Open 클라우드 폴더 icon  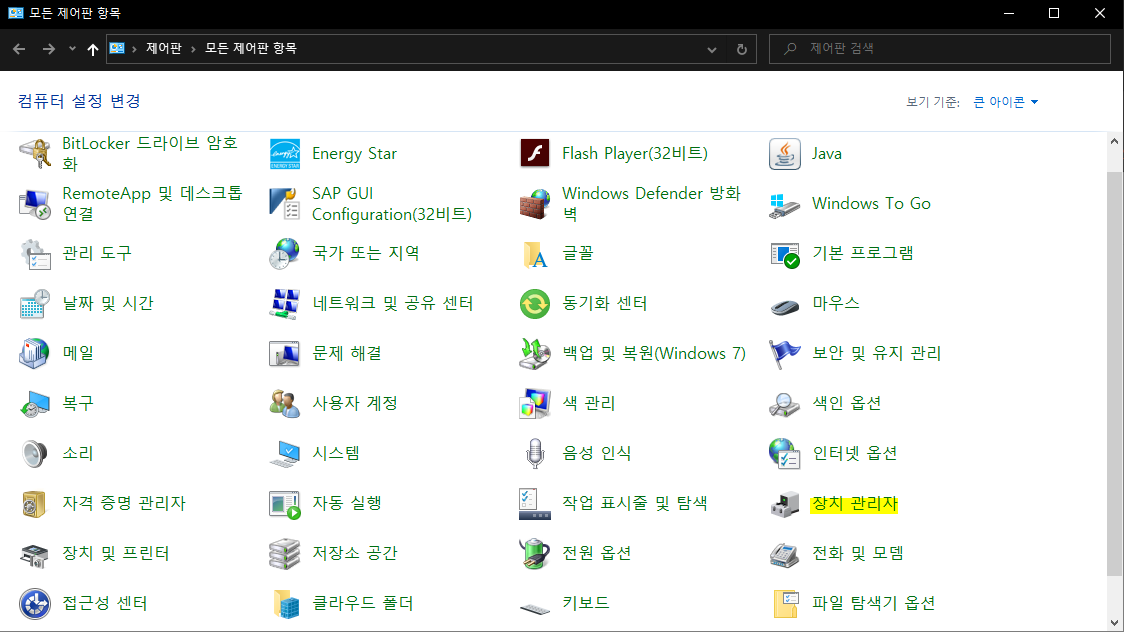click(285, 603)
